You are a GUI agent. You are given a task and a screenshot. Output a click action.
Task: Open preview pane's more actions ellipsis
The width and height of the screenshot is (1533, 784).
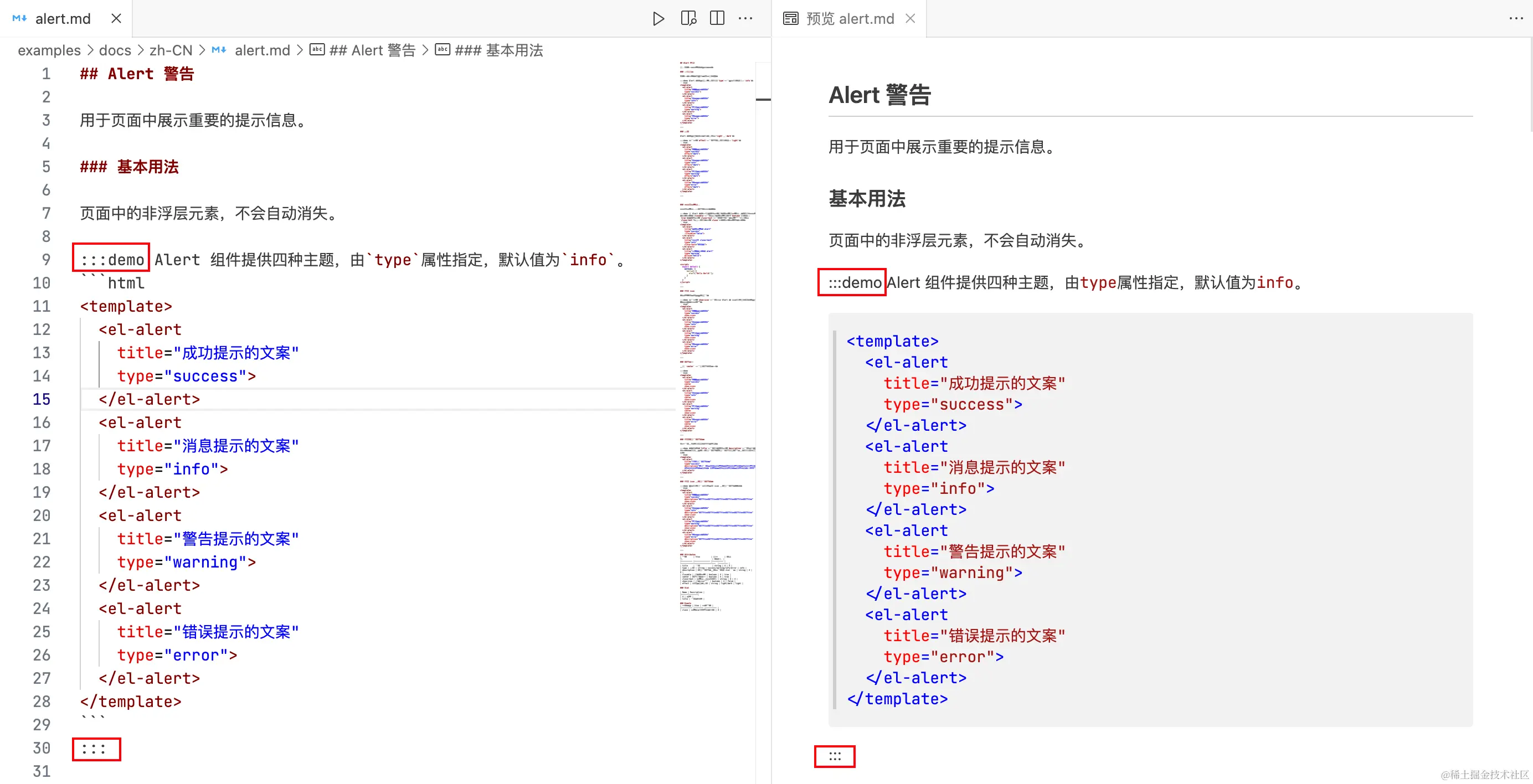(1516, 18)
